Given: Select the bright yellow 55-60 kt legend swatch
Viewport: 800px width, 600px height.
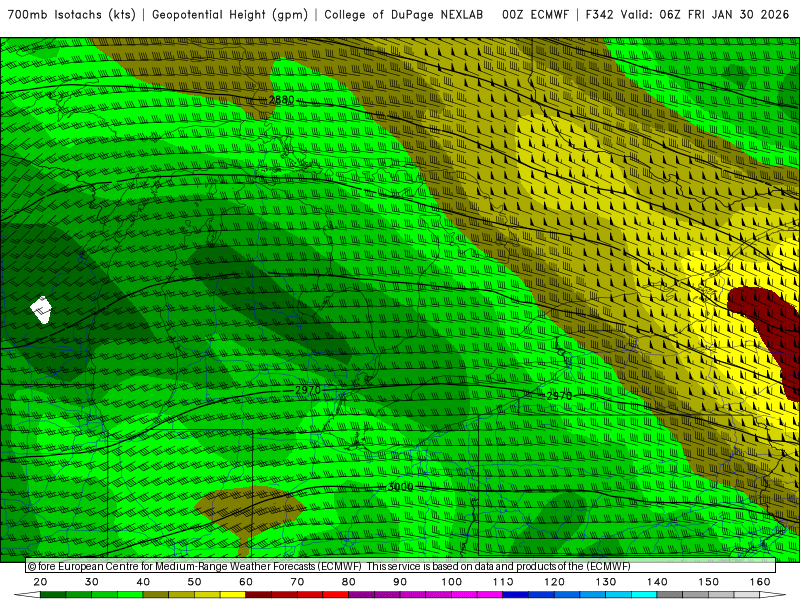Looking at the screenshot, I should 233,595.
